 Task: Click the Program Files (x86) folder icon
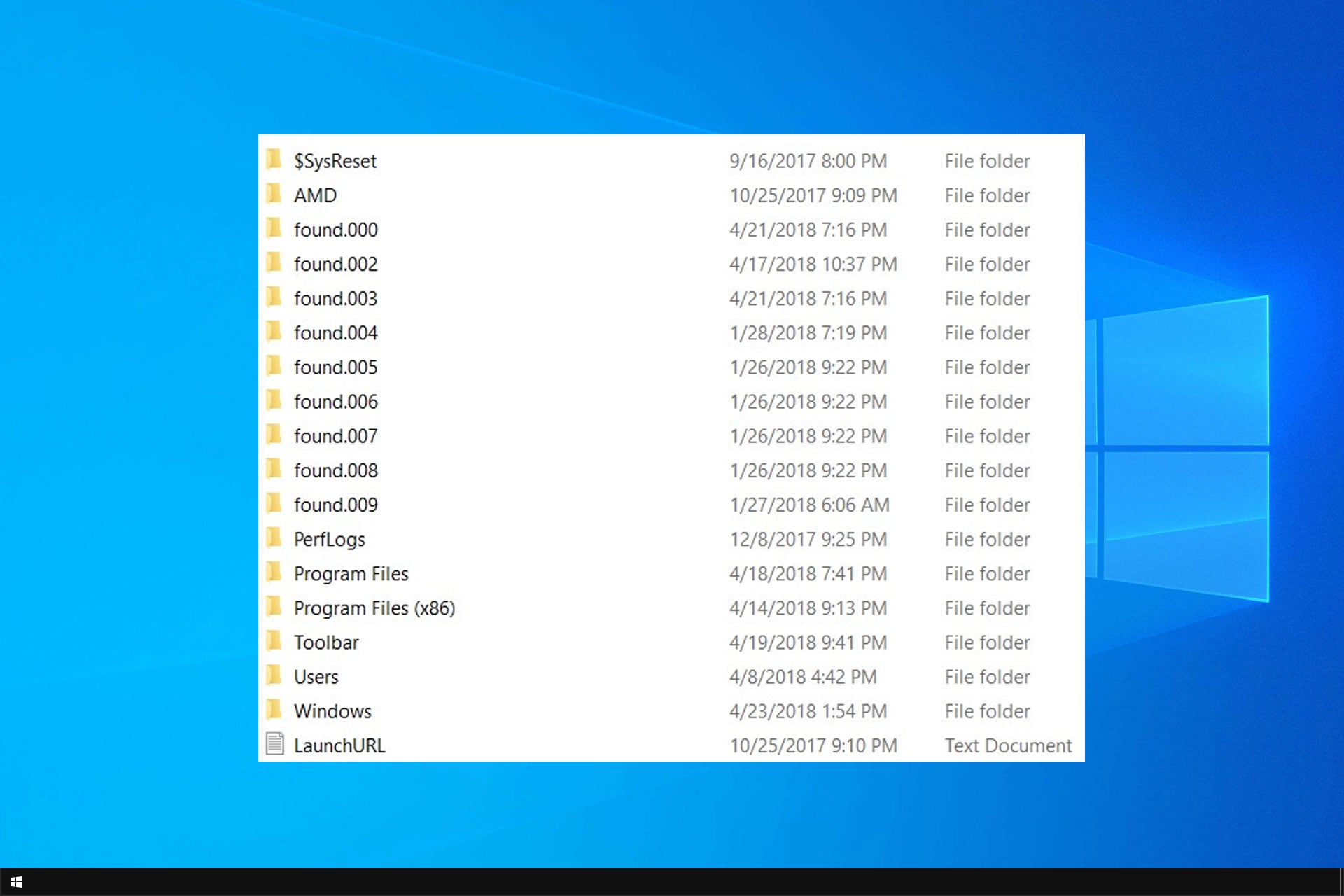click(274, 607)
